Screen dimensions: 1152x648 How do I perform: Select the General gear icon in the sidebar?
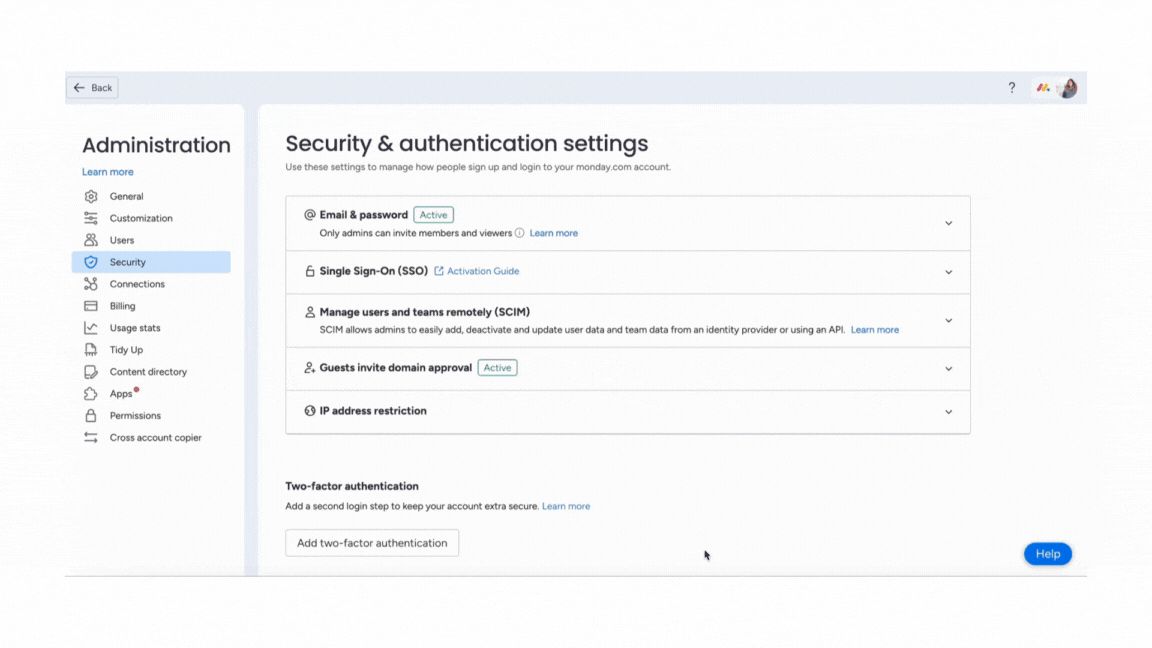pyautogui.click(x=89, y=196)
